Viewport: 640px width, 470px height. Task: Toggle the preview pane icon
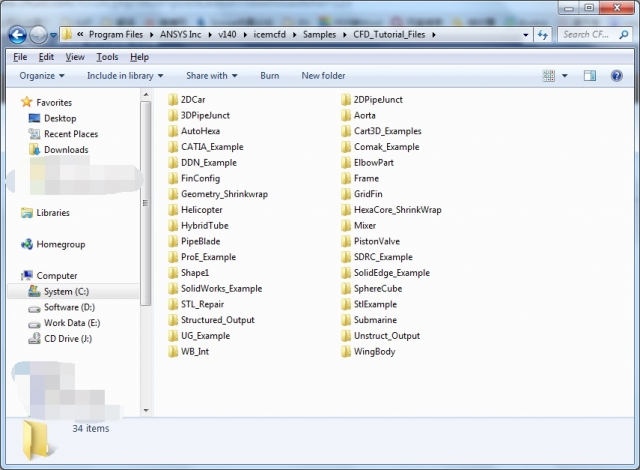coord(590,76)
